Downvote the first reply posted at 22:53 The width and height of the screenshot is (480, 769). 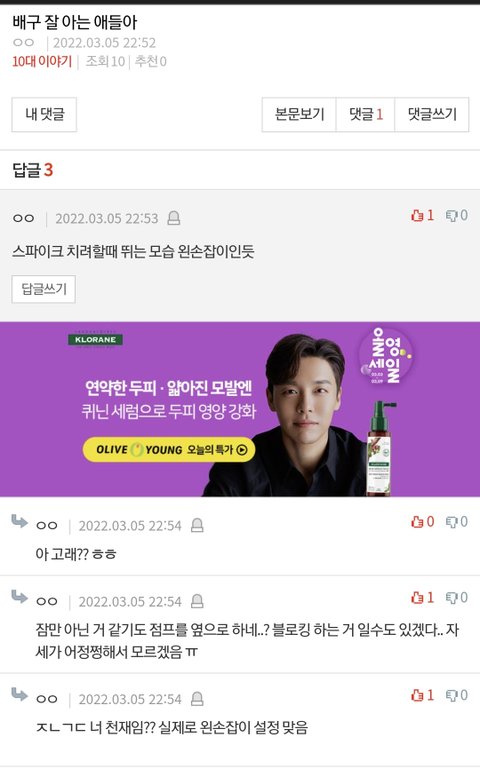pos(456,215)
